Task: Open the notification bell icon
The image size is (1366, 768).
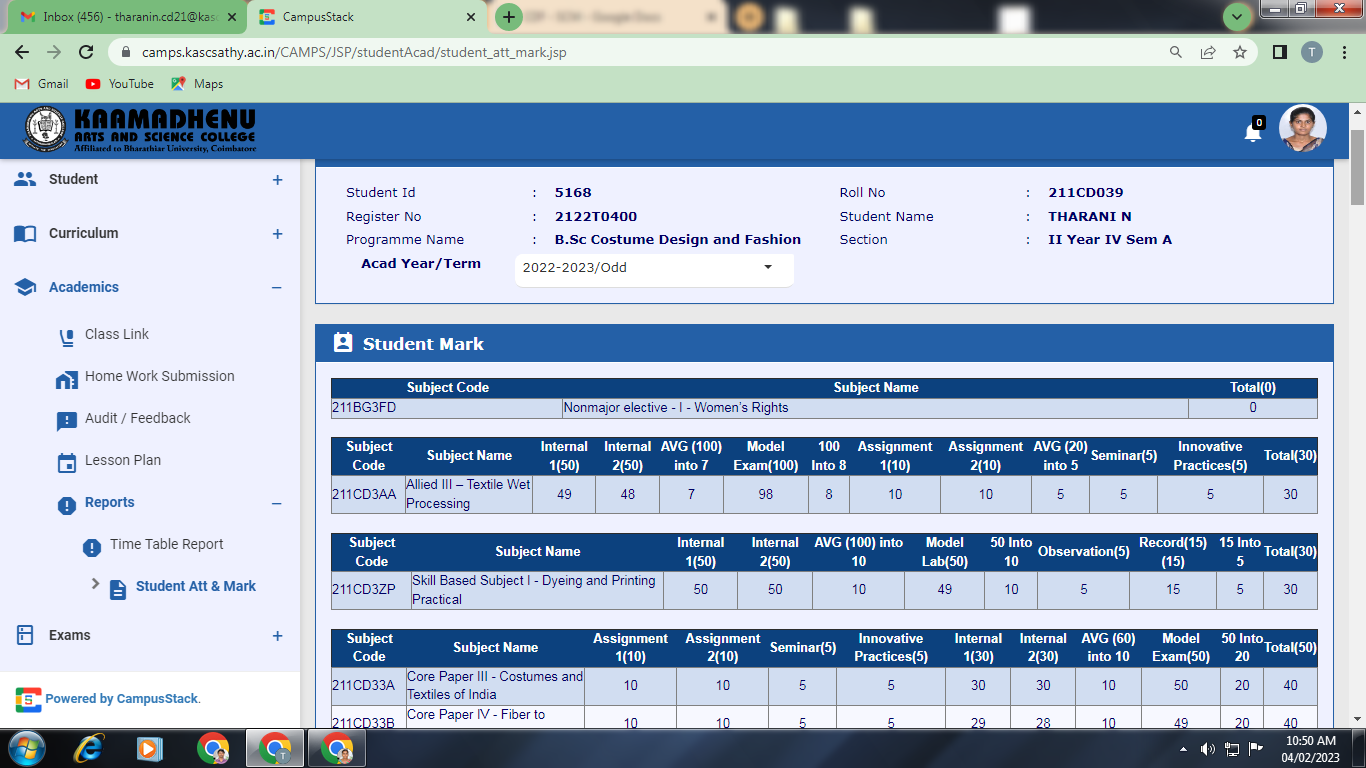Action: (1253, 132)
